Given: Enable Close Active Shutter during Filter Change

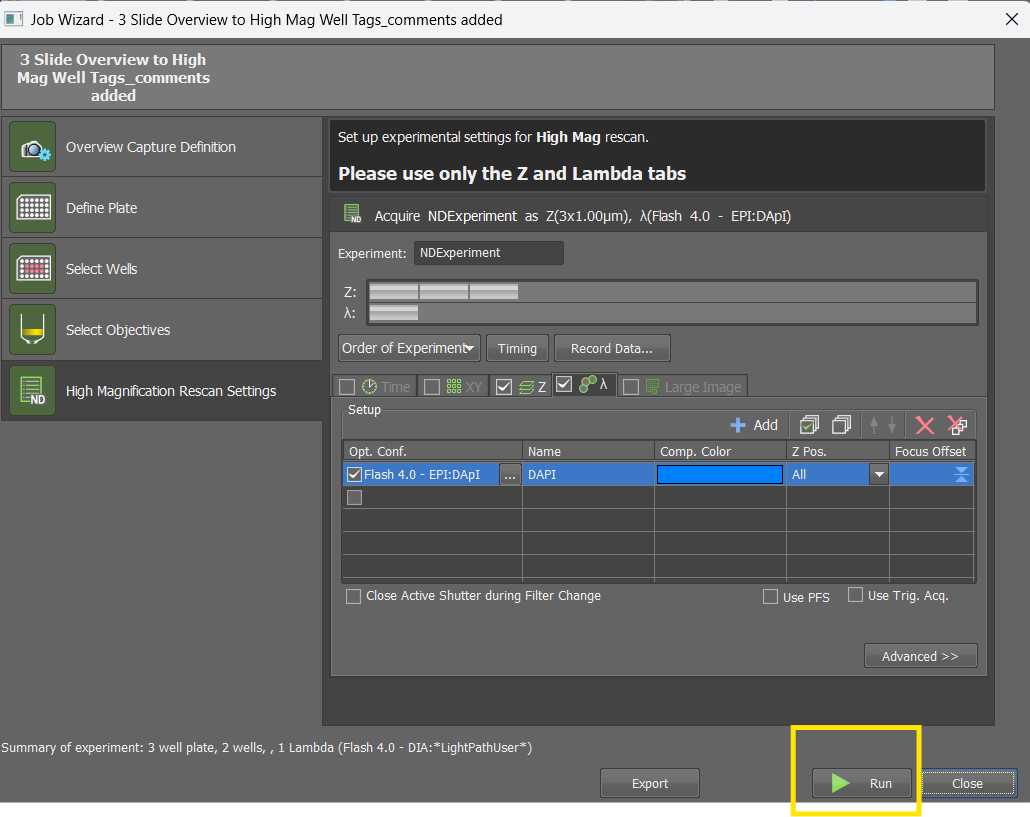Looking at the screenshot, I should 353,596.
